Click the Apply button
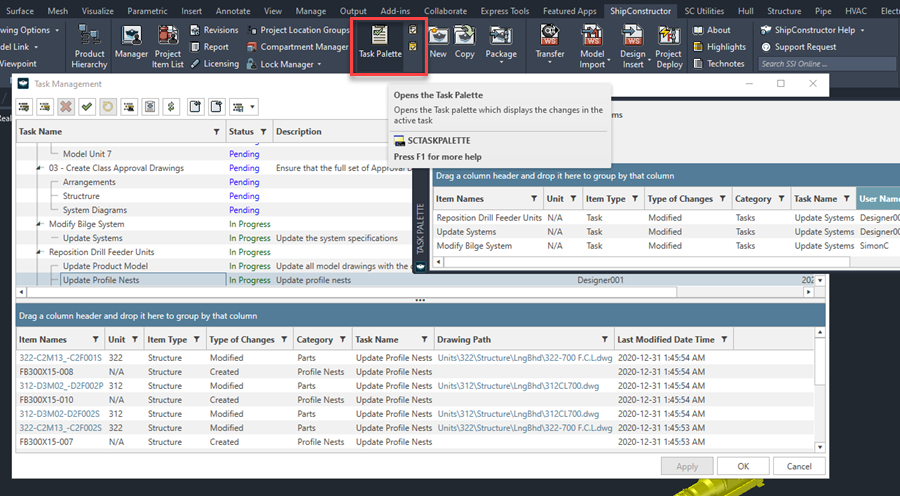Screen dimensions: 900x496 [x=687, y=466]
